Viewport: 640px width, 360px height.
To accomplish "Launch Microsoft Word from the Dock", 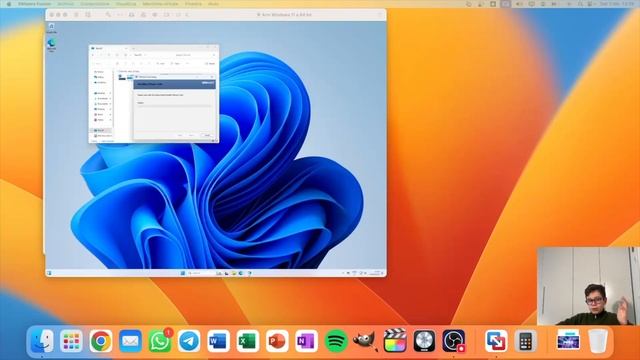I will point(218,341).
